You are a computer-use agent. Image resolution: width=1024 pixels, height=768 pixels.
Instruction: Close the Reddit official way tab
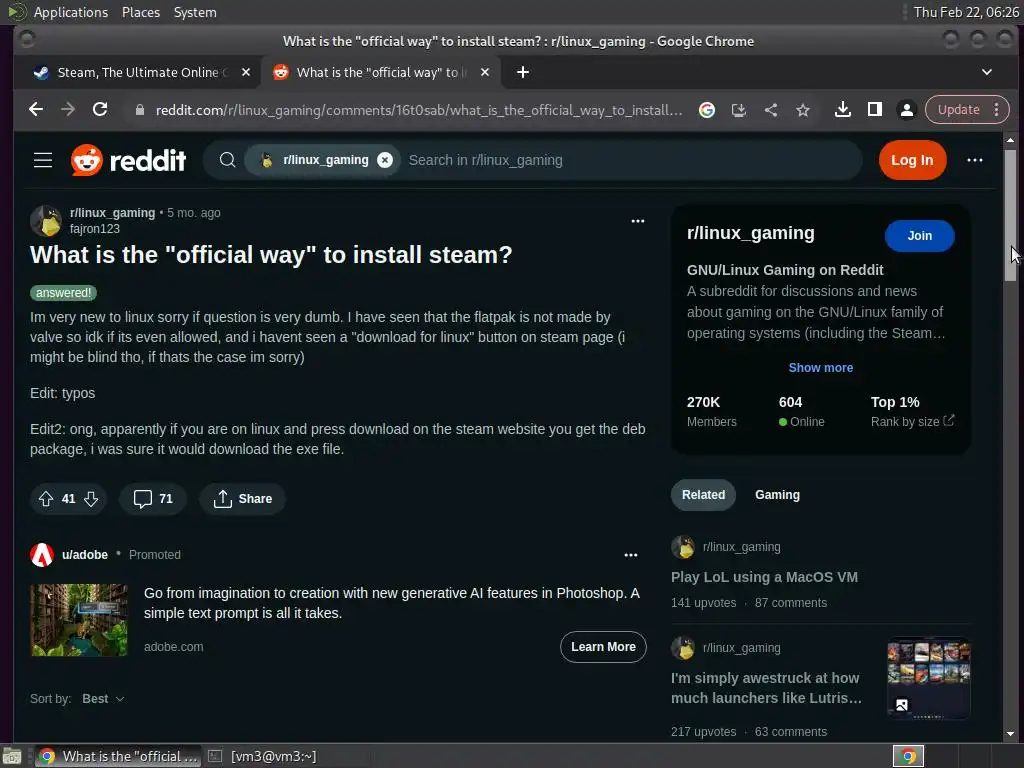[485, 72]
